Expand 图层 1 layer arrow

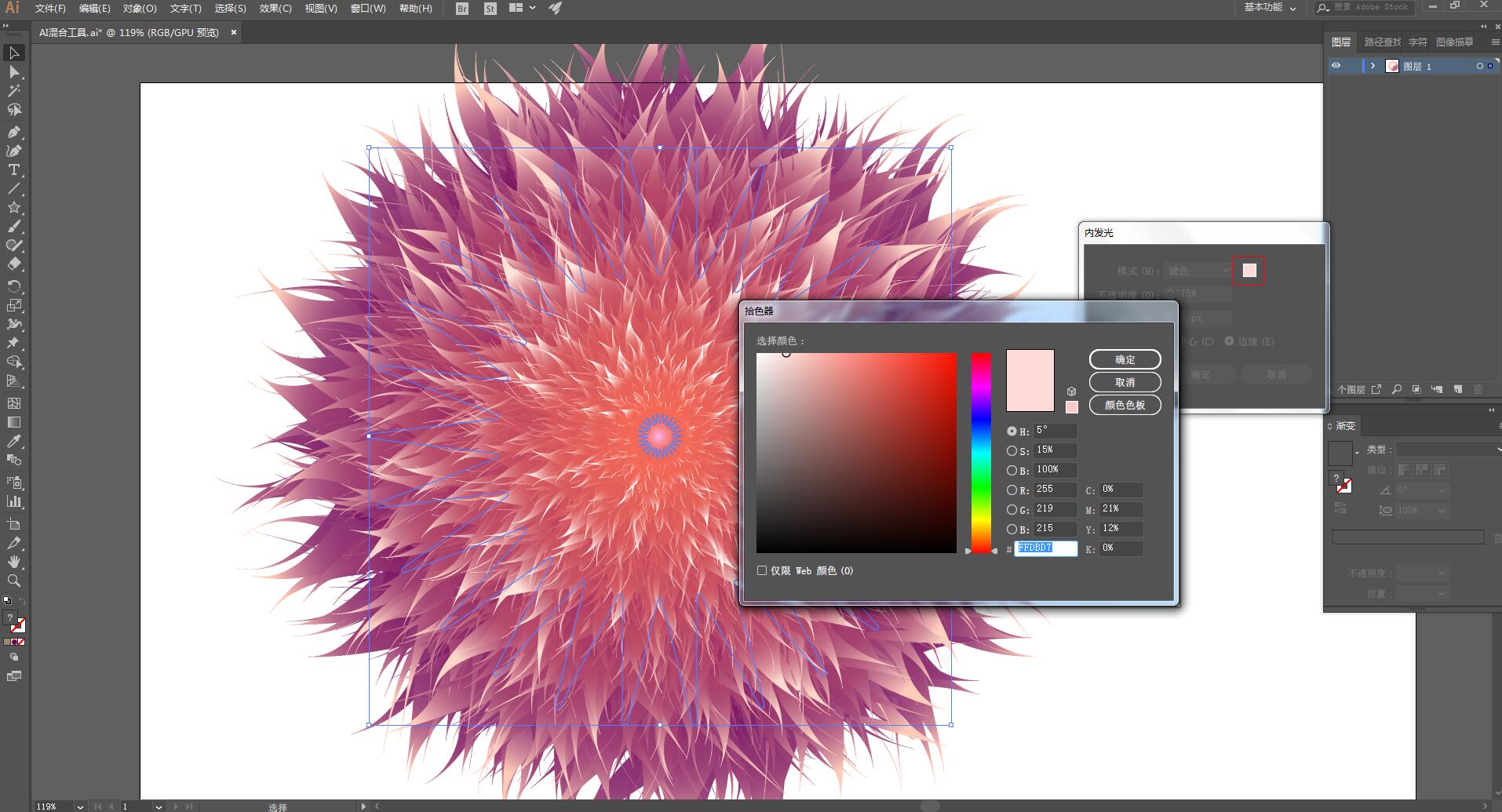tap(1373, 66)
